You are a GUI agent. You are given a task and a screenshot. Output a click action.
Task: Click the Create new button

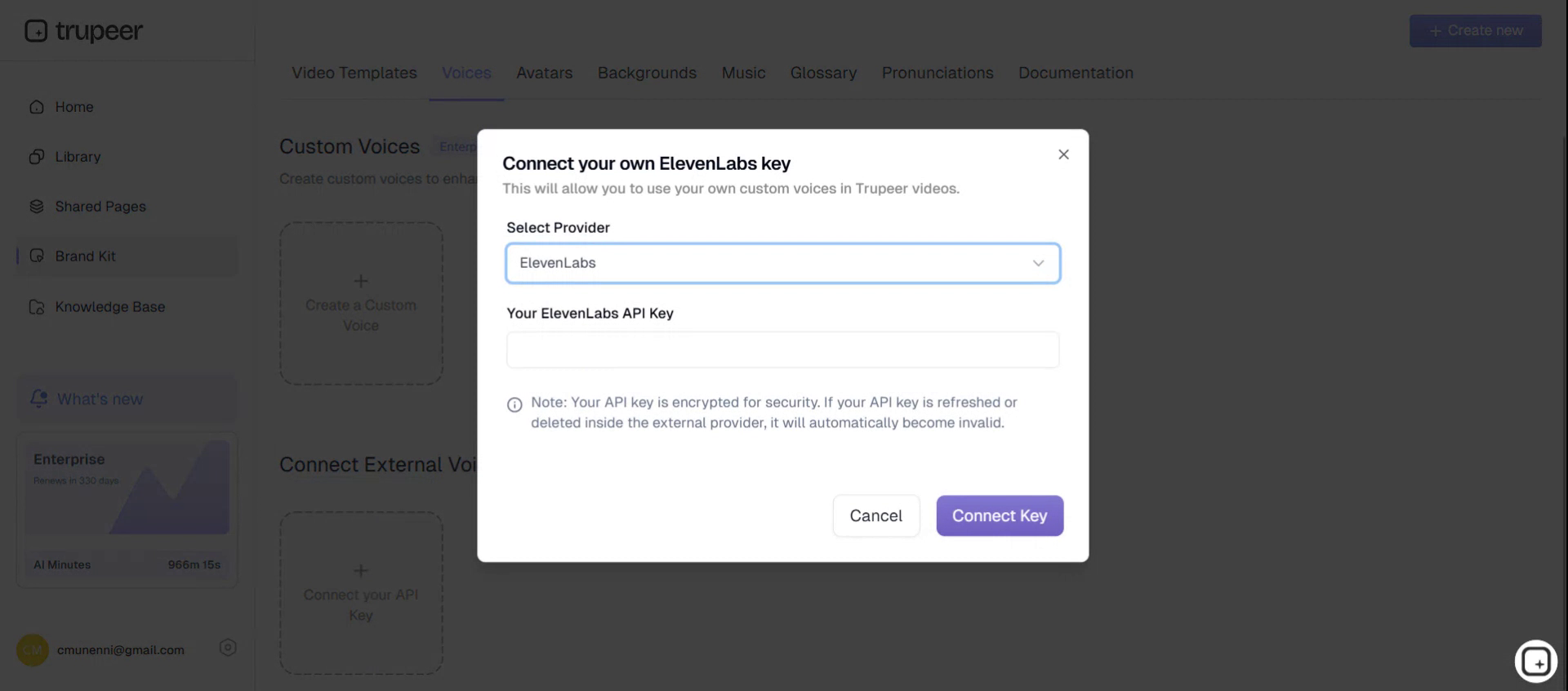click(1475, 31)
